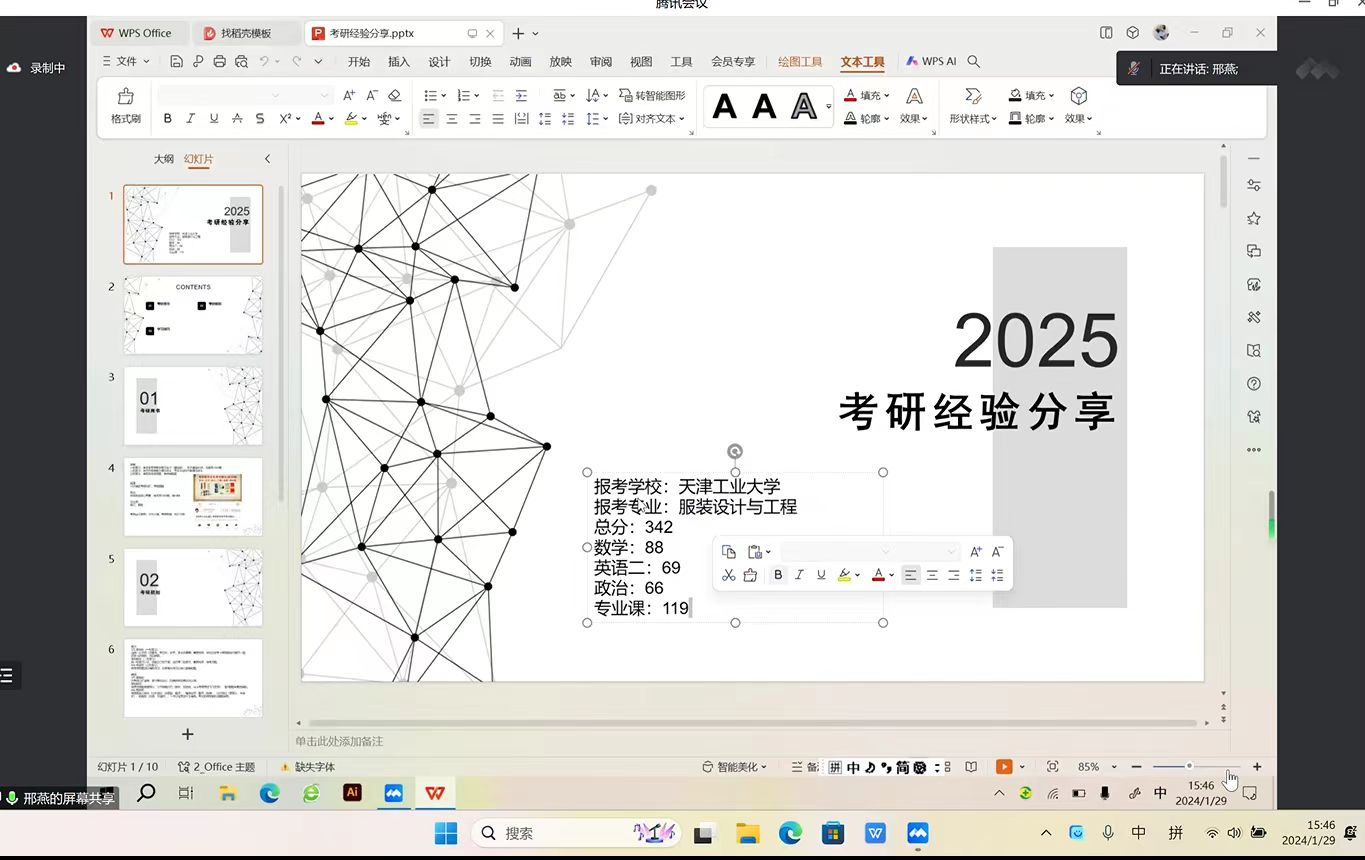The image size is (1365, 860).
Task: Expand the 智能美化 dropdown in status bar
Action: click(x=735, y=767)
